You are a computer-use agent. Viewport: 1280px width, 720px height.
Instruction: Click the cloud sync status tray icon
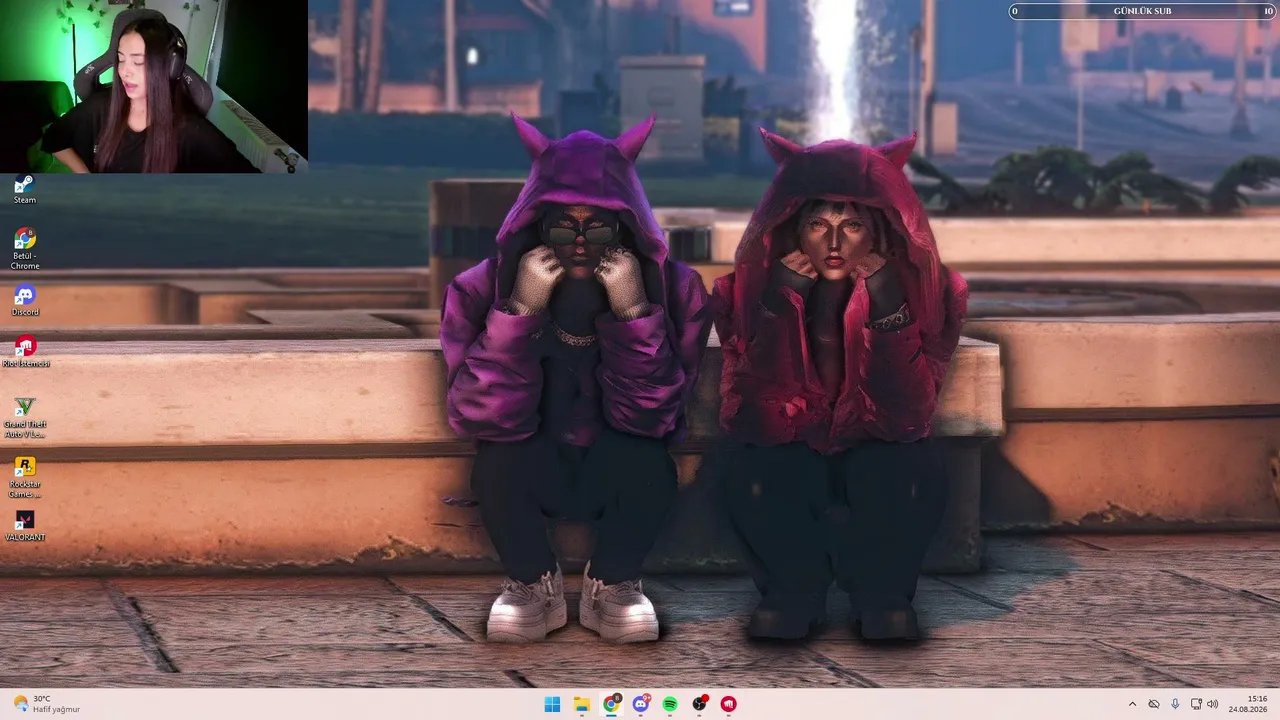point(1154,704)
